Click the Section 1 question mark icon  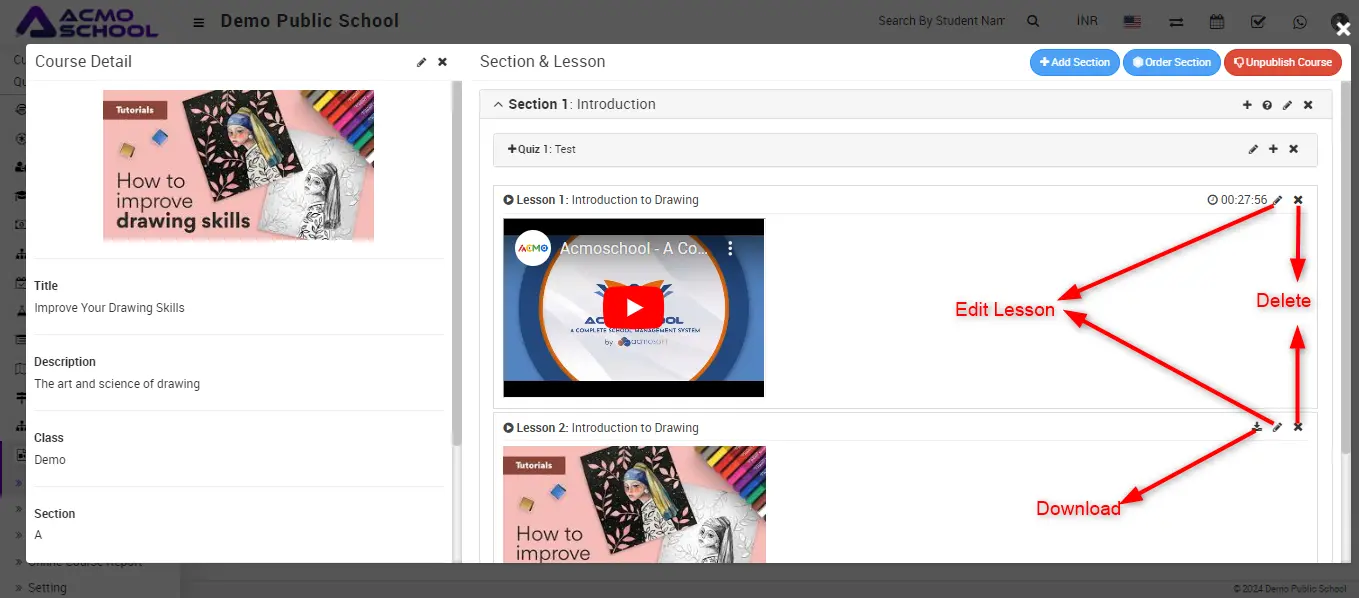(x=1267, y=105)
